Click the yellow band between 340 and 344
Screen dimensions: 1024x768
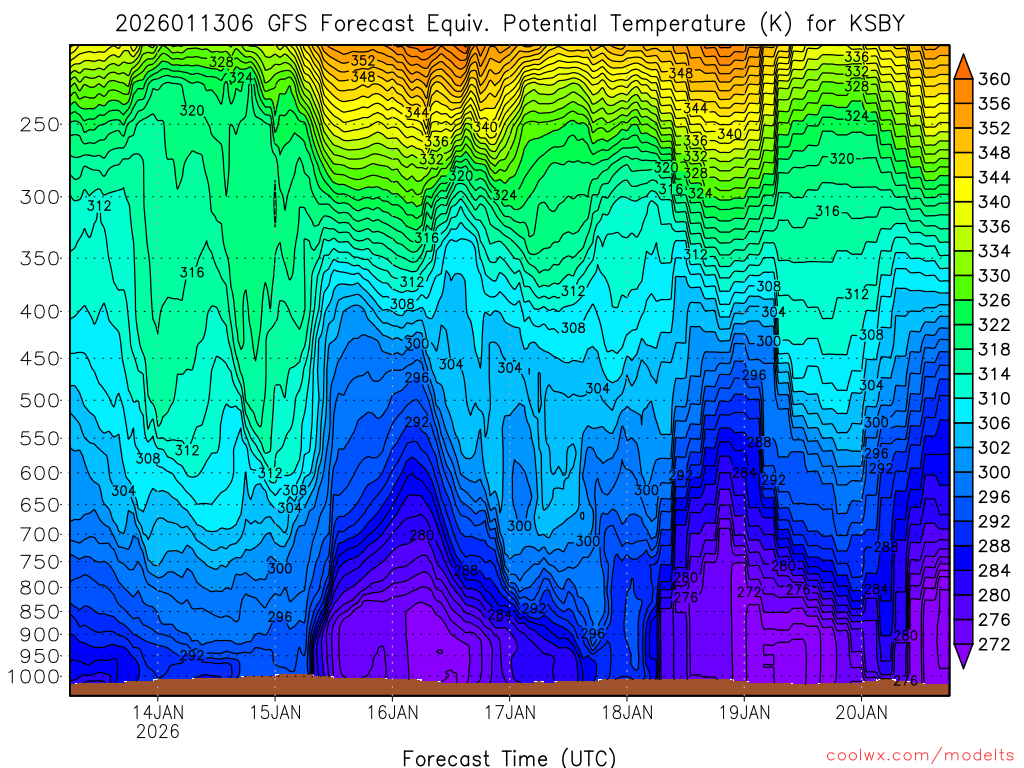pos(963,190)
